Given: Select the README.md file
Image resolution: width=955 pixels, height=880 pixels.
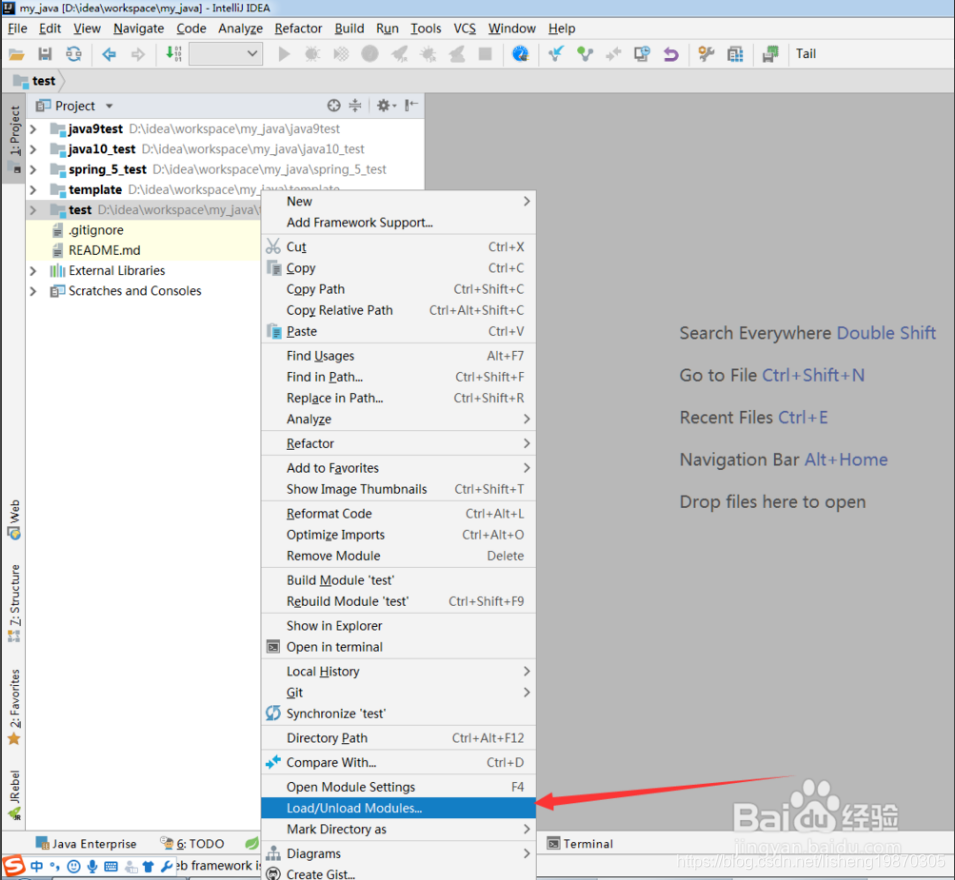Looking at the screenshot, I should click(104, 250).
